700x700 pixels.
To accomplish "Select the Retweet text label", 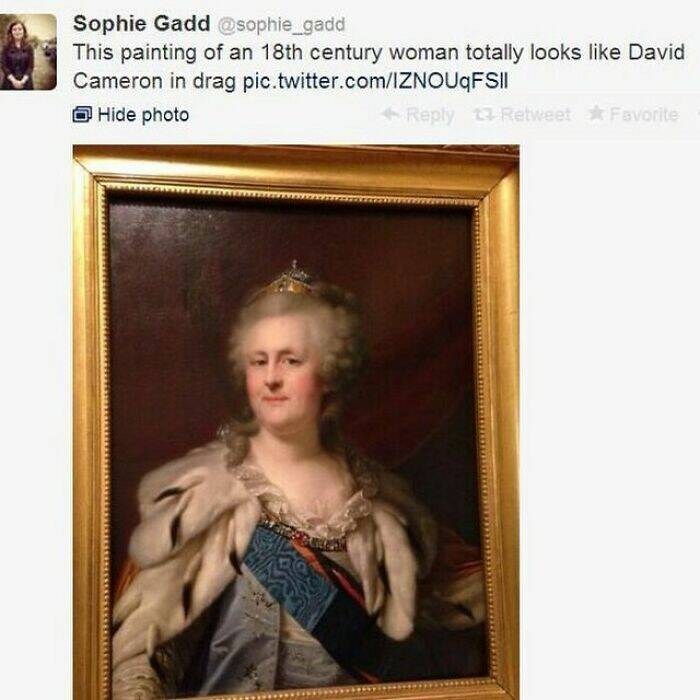I will [536, 115].
